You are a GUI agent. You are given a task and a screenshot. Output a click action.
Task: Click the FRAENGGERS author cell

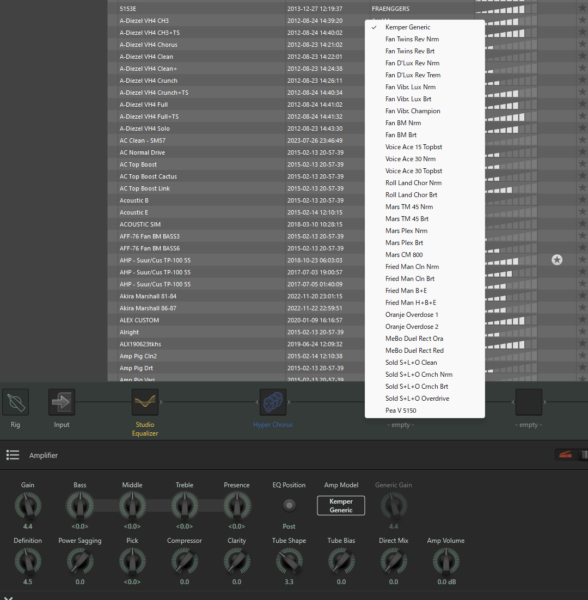(390, 8)
